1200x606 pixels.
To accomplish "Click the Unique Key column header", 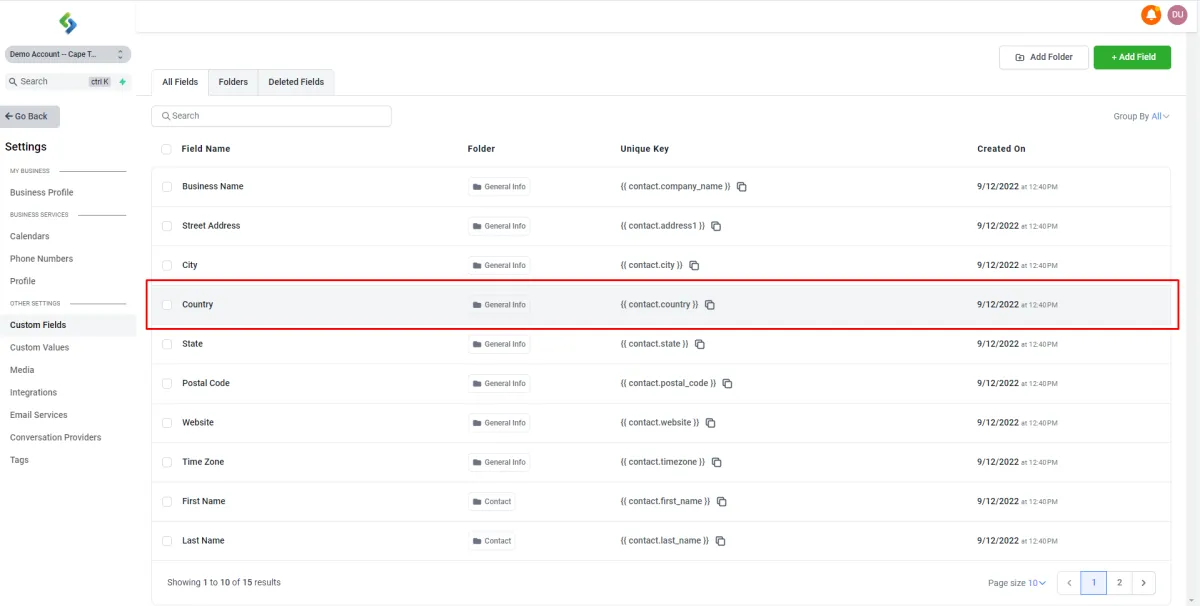I will click(644, 149).
